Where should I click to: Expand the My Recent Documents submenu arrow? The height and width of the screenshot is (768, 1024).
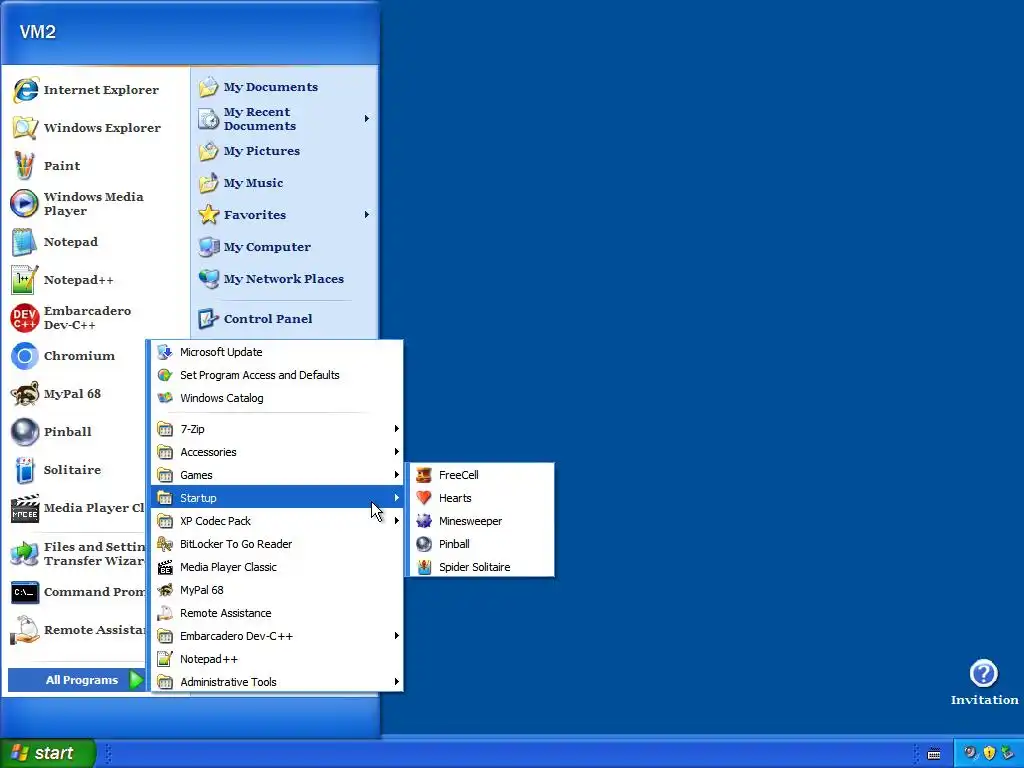[x=366, y=119]
